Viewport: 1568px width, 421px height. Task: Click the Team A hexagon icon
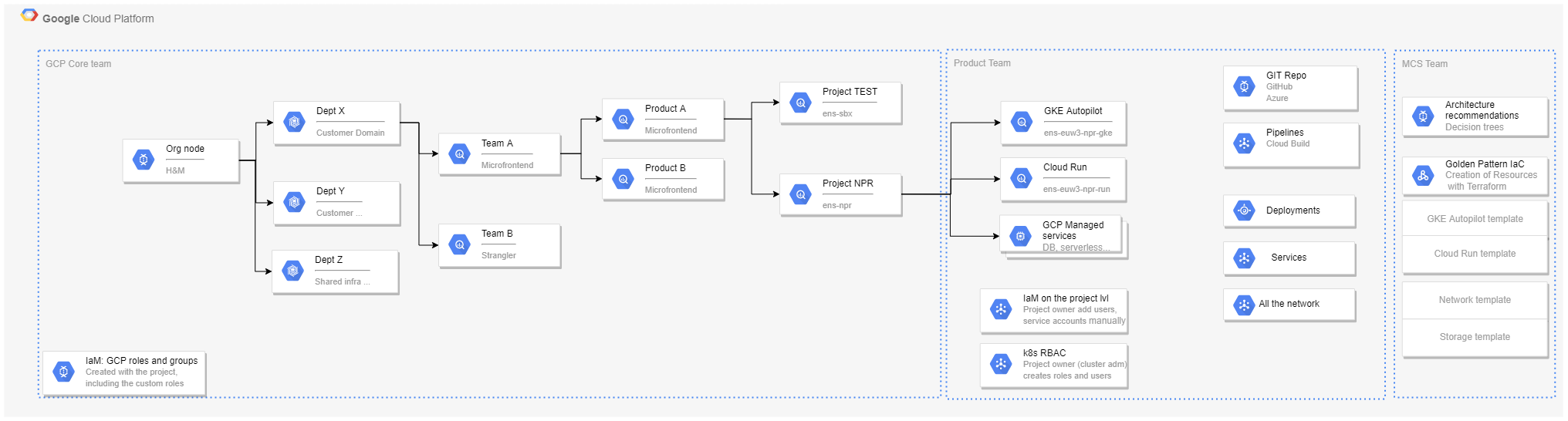pos(459,154)
